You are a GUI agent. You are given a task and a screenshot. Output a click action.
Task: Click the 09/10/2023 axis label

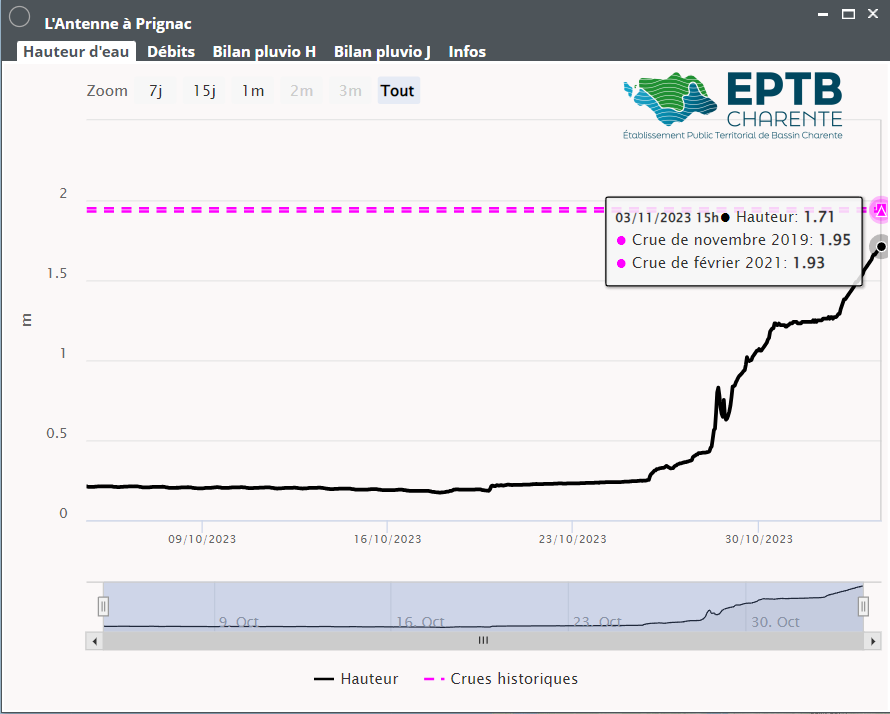coord(202,539)
